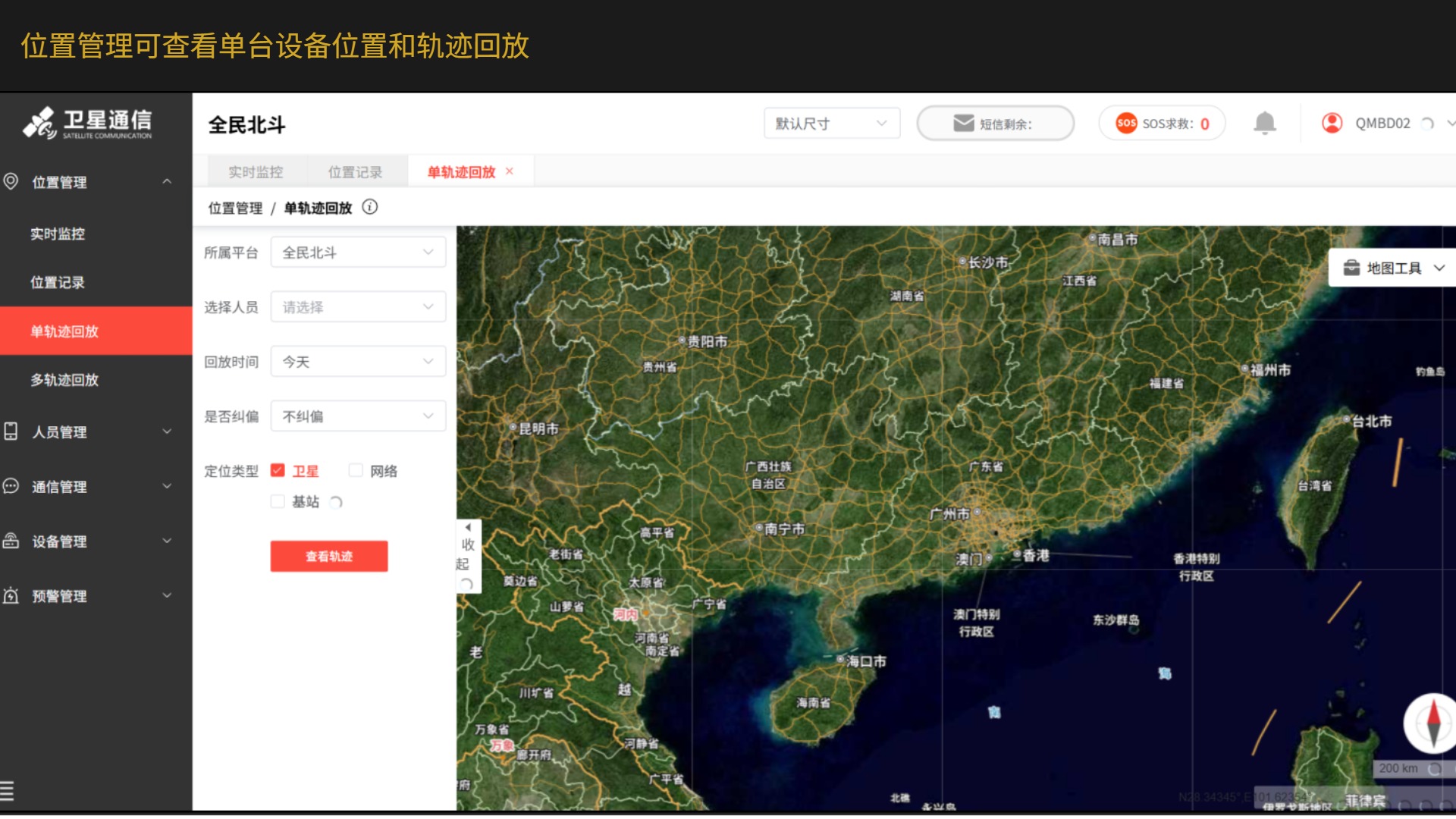Screen dimensions: 1456x819
Task: Switch to the 实时监控 tab
Action: coord(256,172)
